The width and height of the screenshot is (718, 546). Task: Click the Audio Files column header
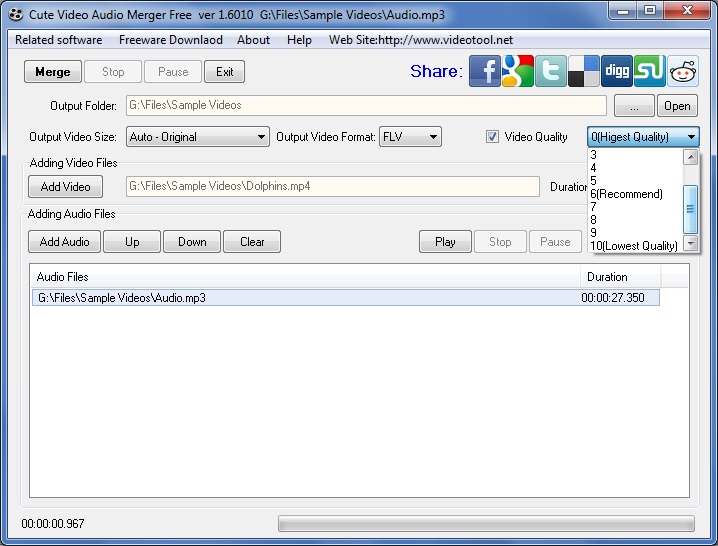(x=305, y=277)
